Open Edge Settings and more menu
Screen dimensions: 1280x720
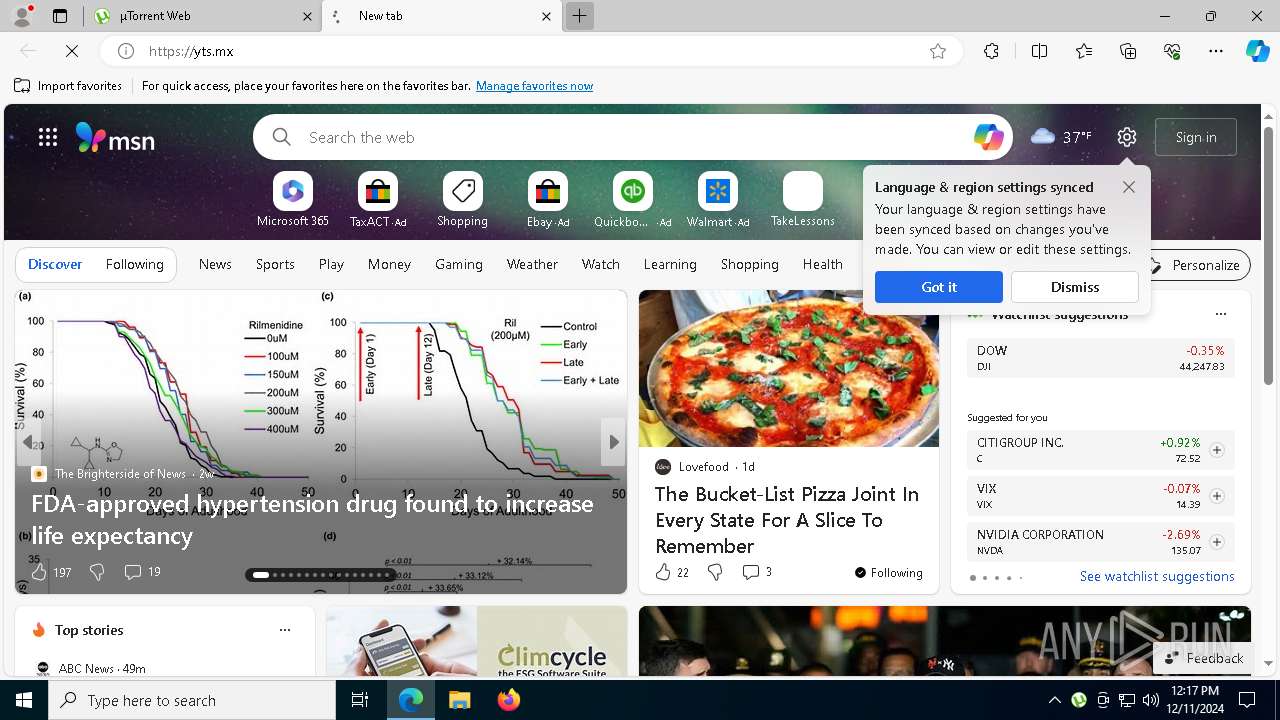coord(1216,51)
